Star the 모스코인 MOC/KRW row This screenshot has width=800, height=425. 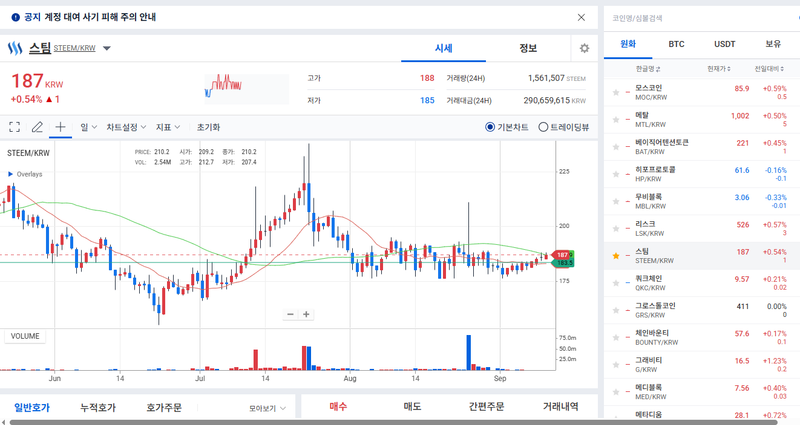pyautogui.click(x=616, y=92)
